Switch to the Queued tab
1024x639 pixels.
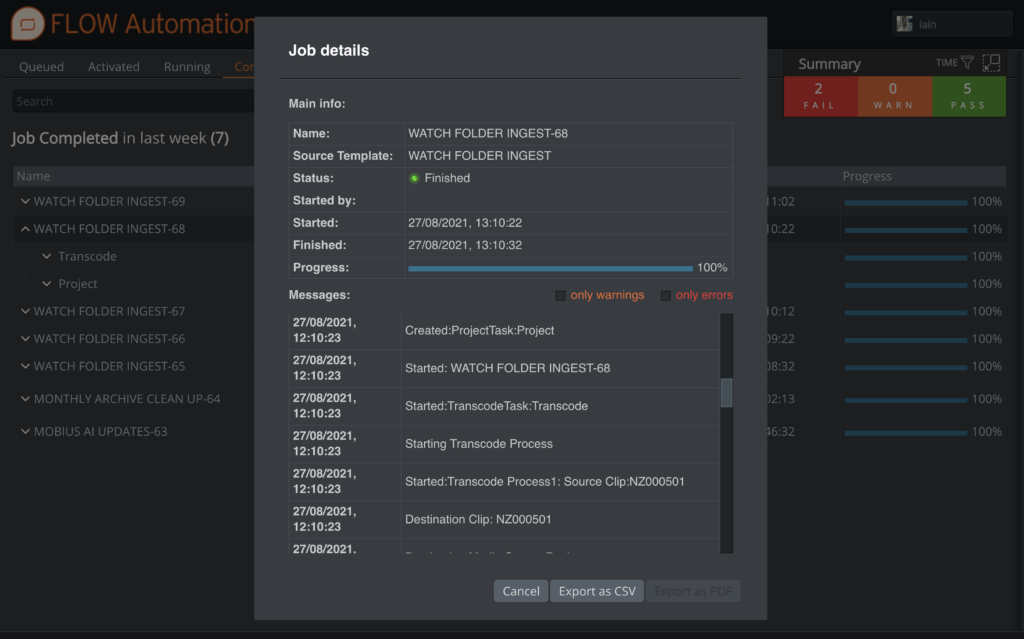[x=41, y=67]
